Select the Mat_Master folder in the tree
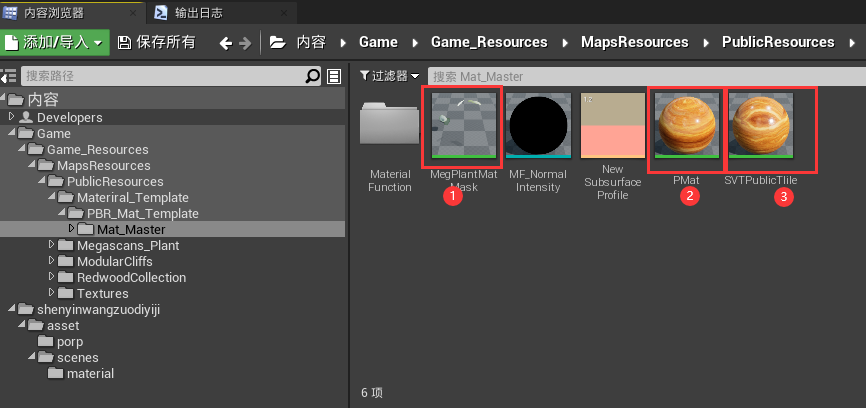This screenshot has width=866, height=408. coord(131,229)
